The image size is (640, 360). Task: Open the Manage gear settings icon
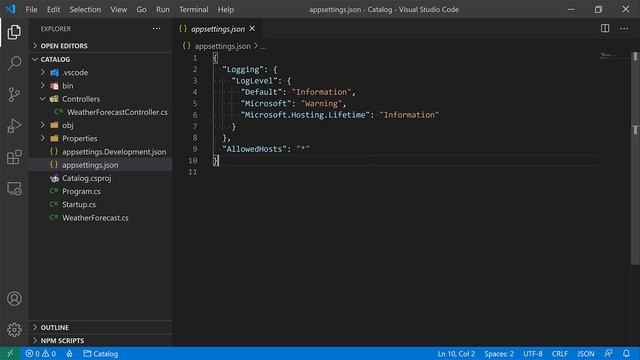[x=14, y=329]
